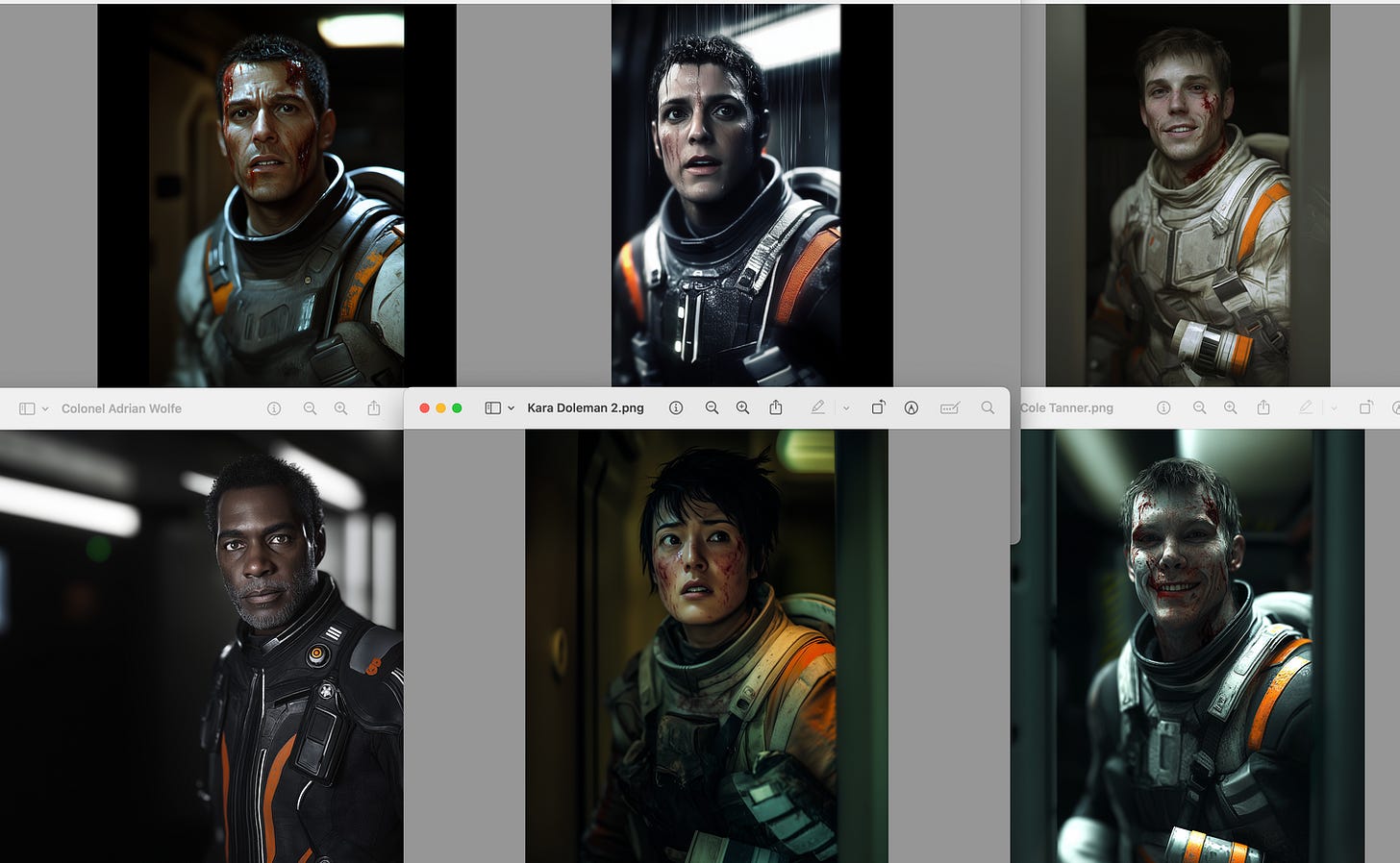Show info inspector in Cole Tanner window
Screen dimensions: 1400x863
1163,408
